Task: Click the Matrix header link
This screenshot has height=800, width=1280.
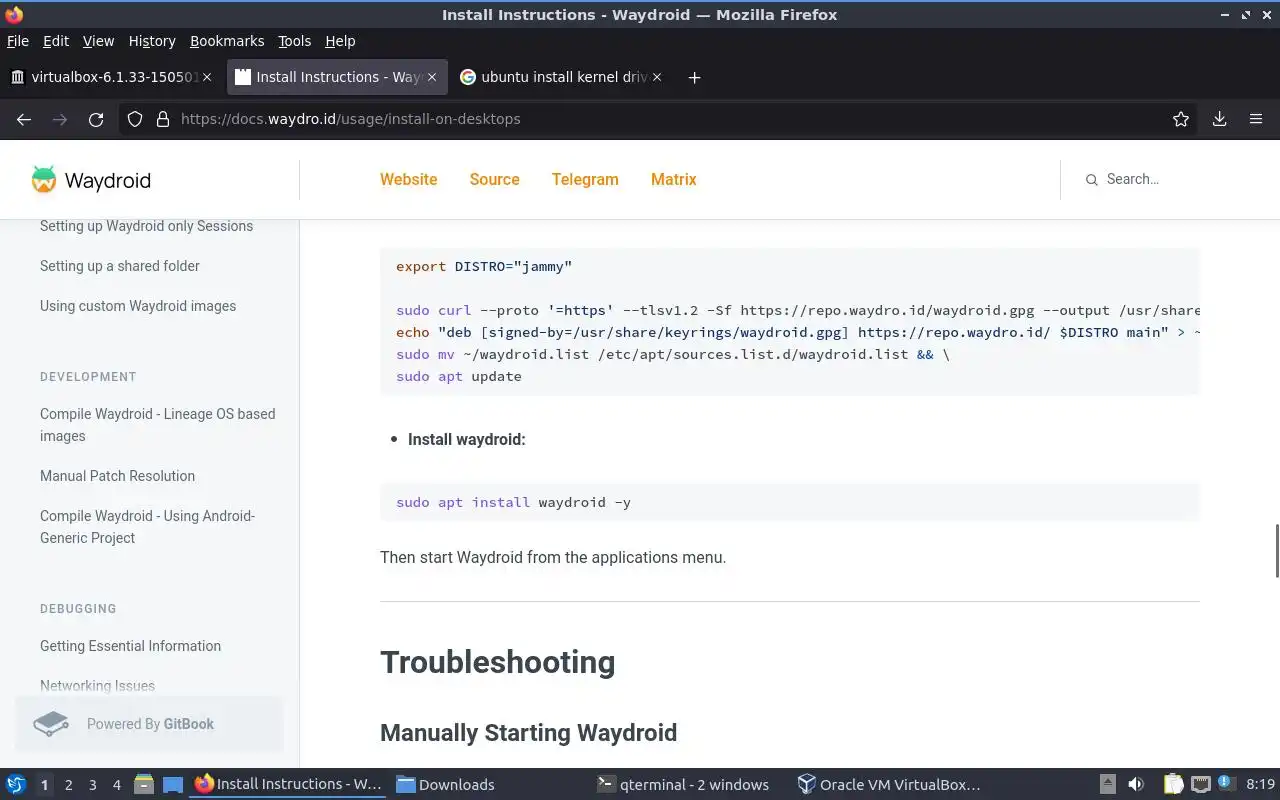Action: 674,180
